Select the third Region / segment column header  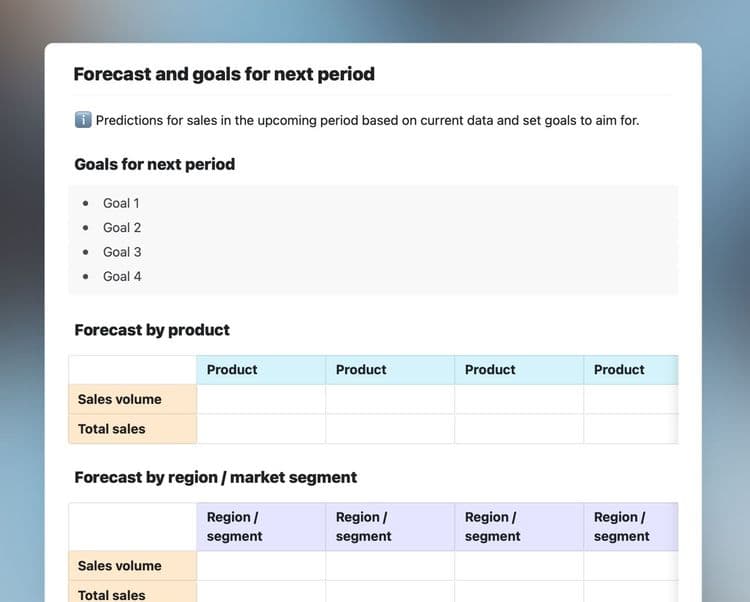pyautogui.click(x=519, y=526)
